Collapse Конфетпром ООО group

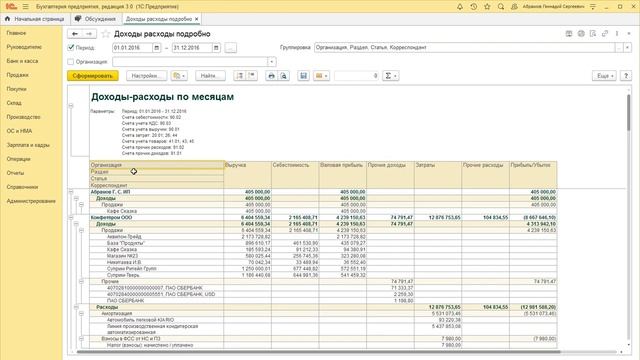point(71,218)
